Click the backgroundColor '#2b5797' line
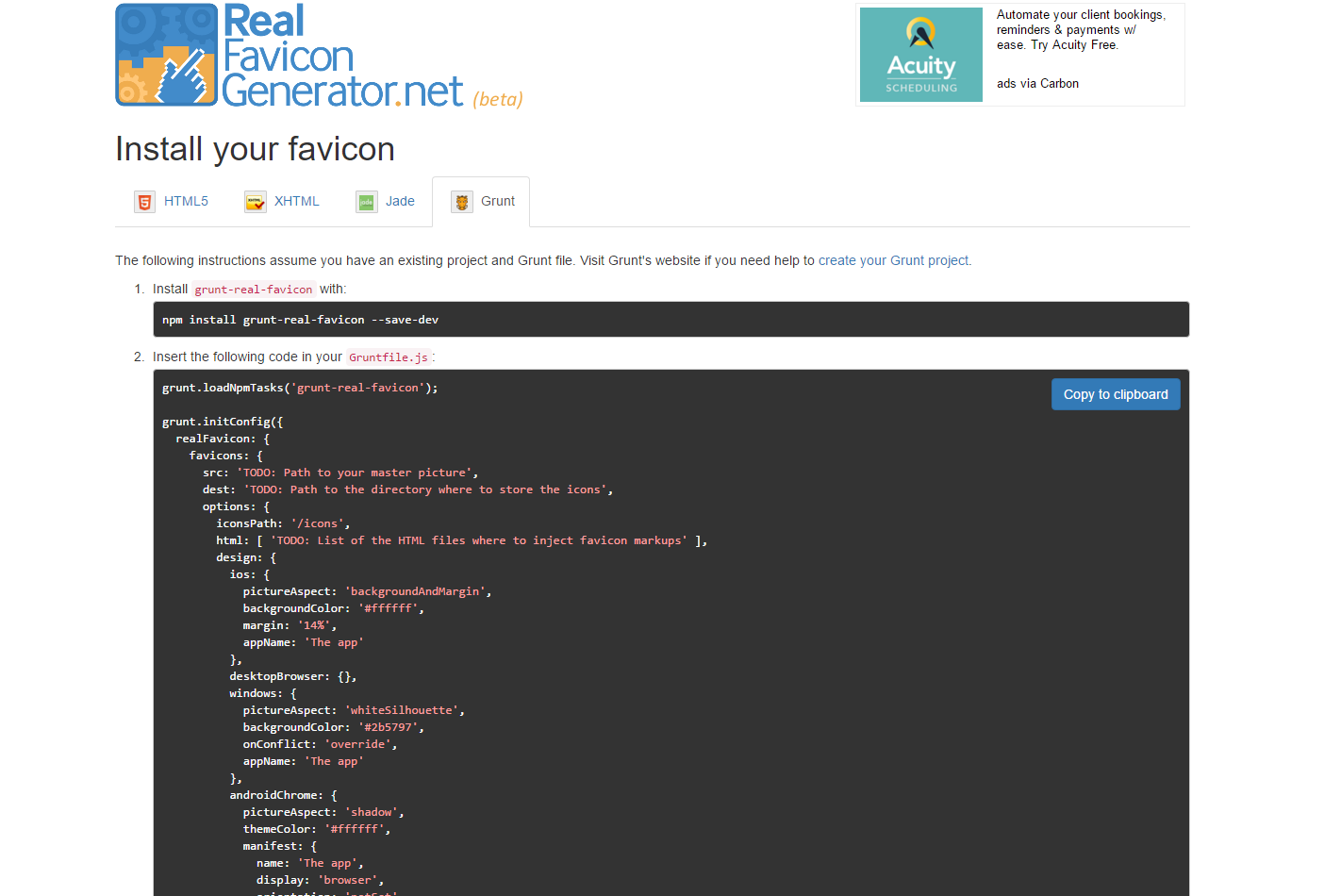1341x896 pixels. coord(334,727)
